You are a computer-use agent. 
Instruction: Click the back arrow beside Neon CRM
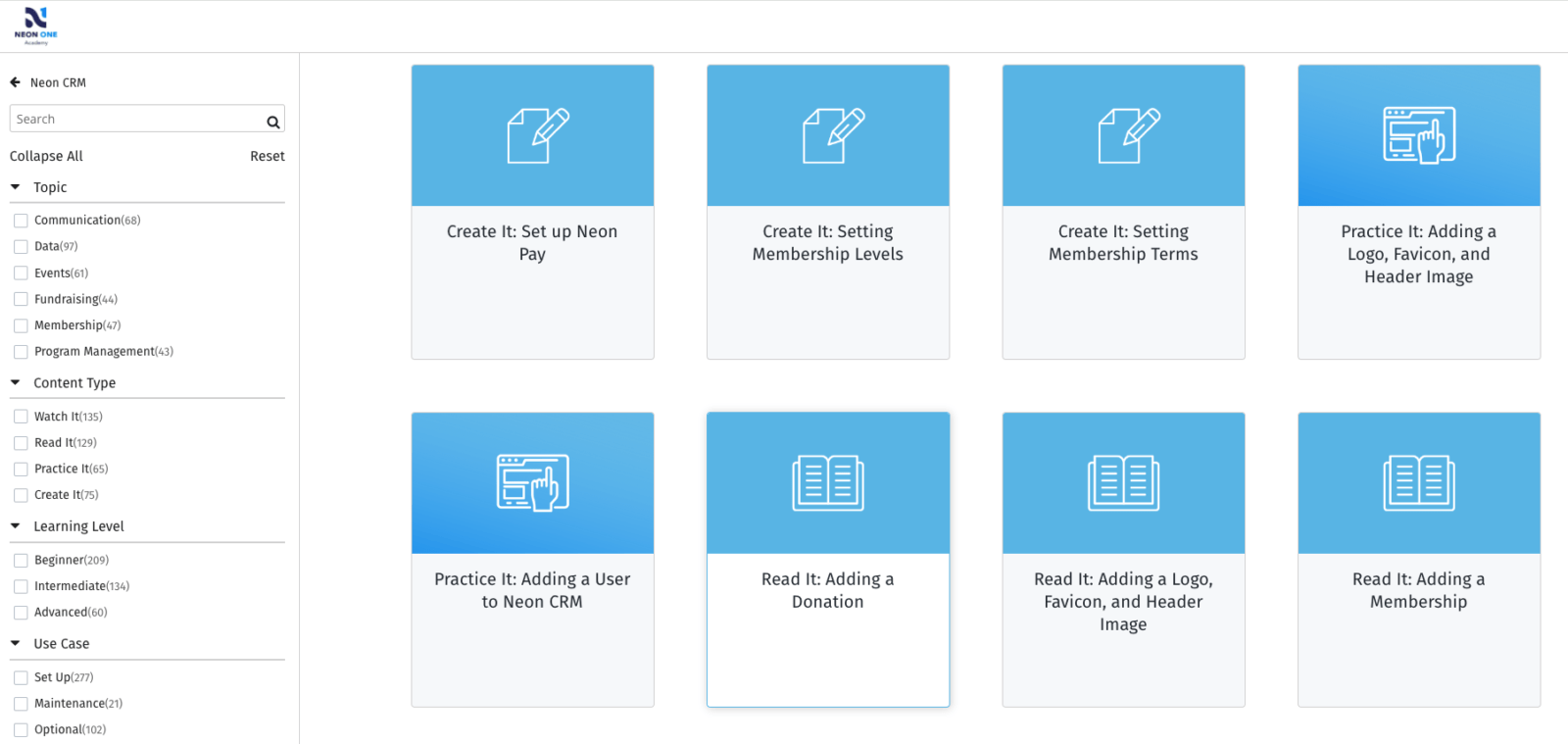(x=15, y=82)
